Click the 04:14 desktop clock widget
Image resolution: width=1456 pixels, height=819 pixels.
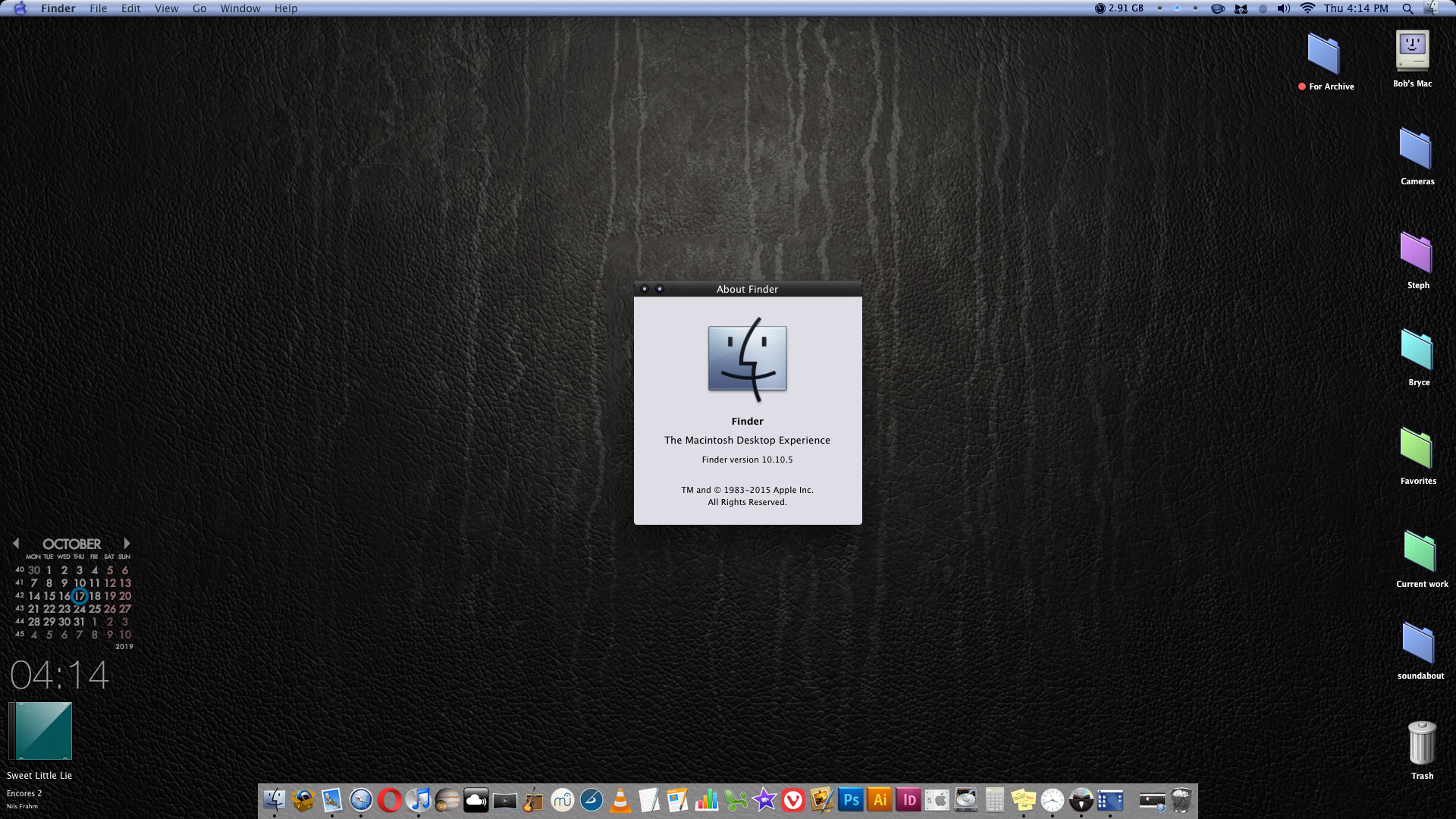[x=59, y=675]
